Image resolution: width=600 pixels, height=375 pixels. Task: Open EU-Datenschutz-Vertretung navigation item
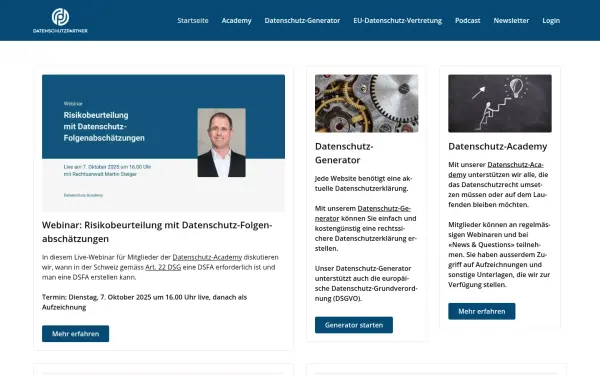click(398, 21)
